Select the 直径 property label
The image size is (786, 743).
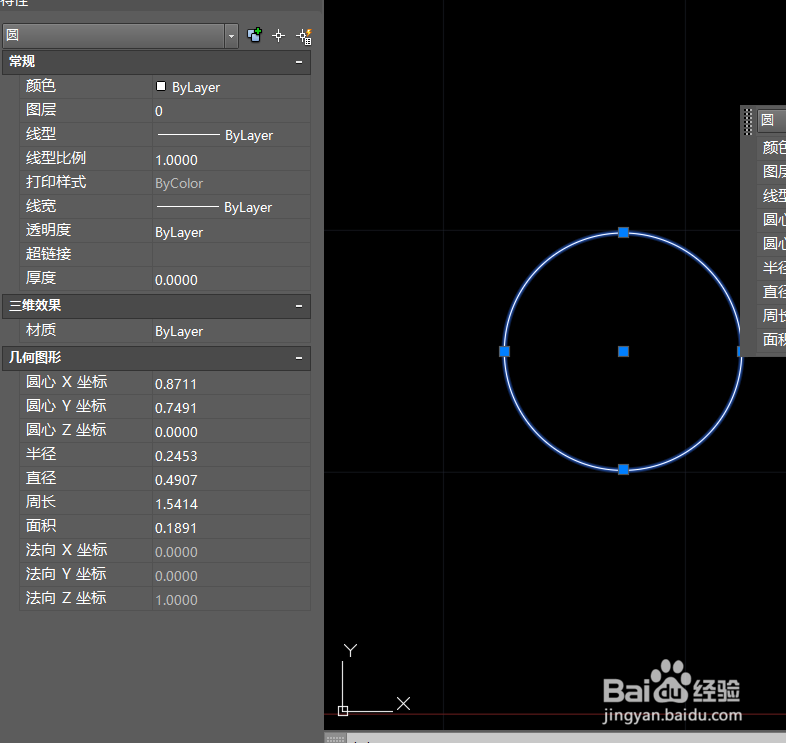[41, 478]
